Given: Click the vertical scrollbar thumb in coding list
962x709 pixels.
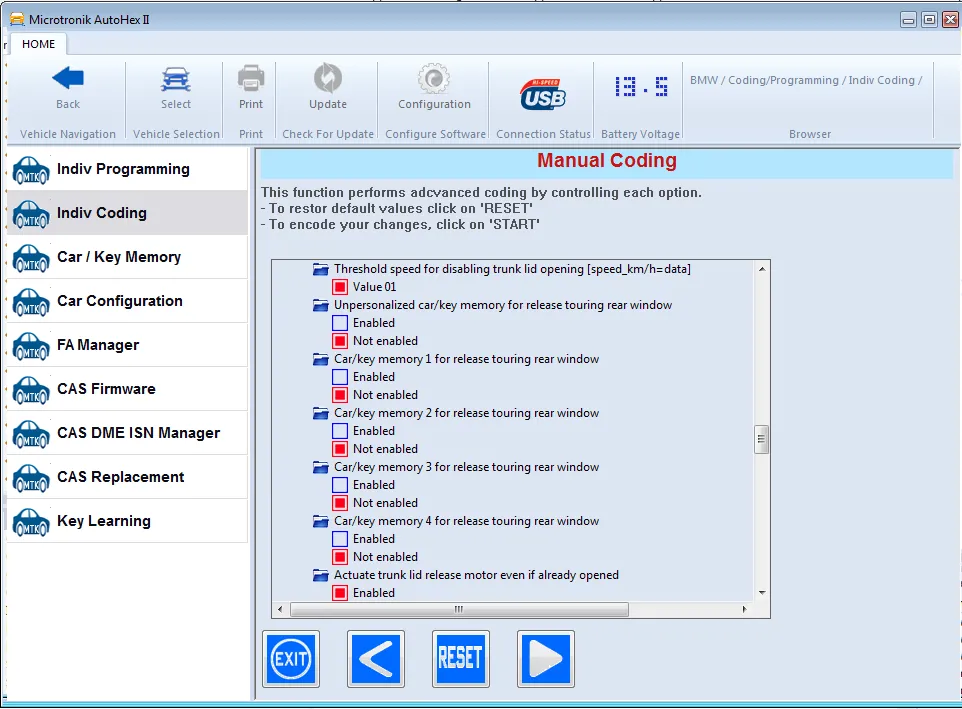Looking at the screenshot, I should tap(761, 439).
